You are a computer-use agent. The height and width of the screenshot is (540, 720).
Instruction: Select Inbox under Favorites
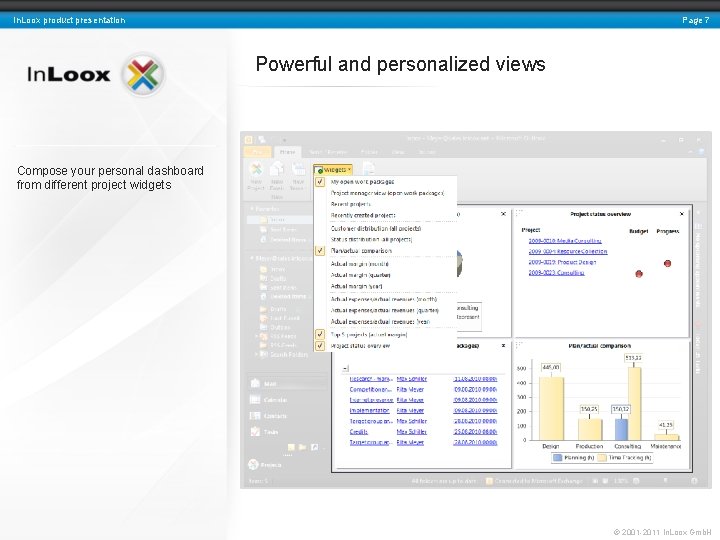coord(277,220)
